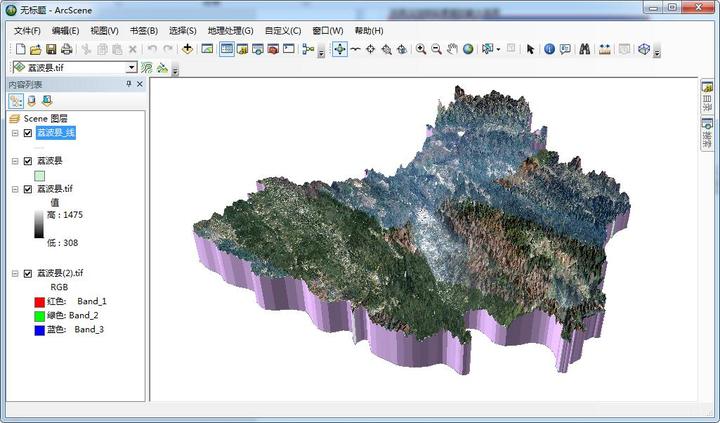Hide the 荔波县(2).tif layer
This screenshot has height=423, width=720.
point(28,273)
